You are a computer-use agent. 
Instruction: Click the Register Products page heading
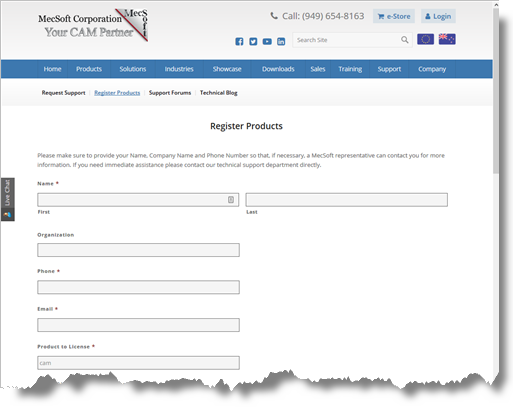(x=246, y=126)
